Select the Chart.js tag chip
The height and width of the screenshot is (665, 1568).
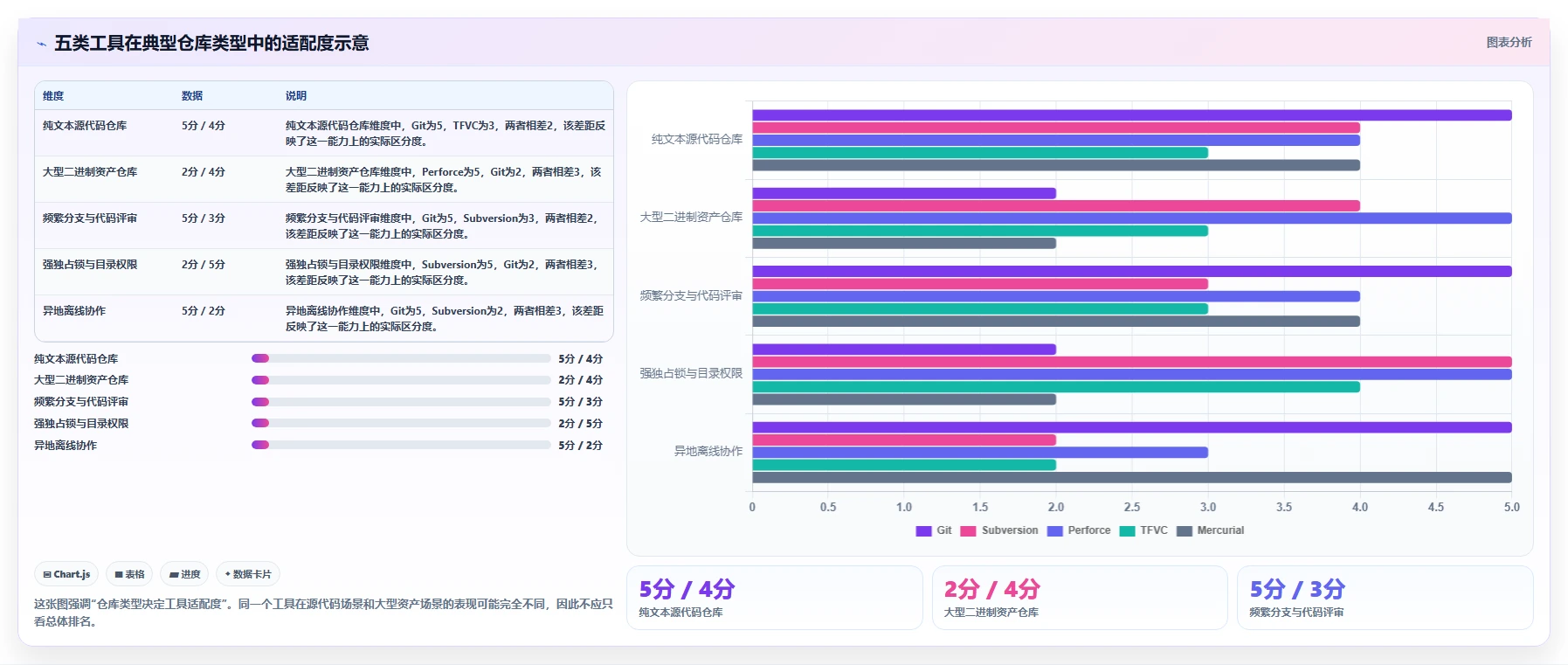tap(66, 574)
